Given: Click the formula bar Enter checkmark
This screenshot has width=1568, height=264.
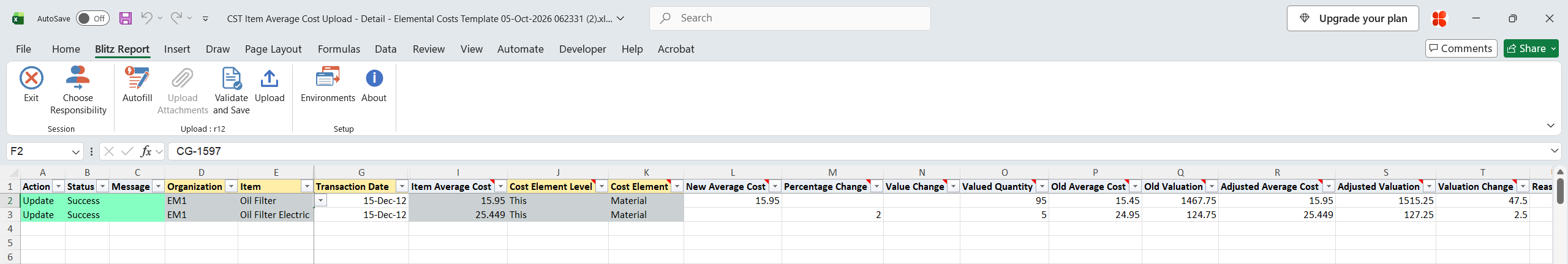Looking at the screenshot, I should pyautogui.click(x=127, y=151).
